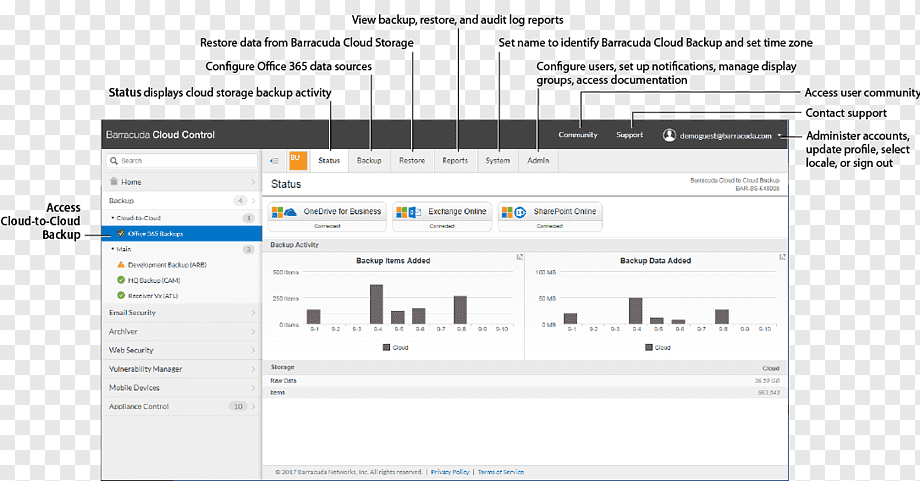Click the OneDrive for Business button
This screenshot has width=920, height=481.
click(327, 217)
